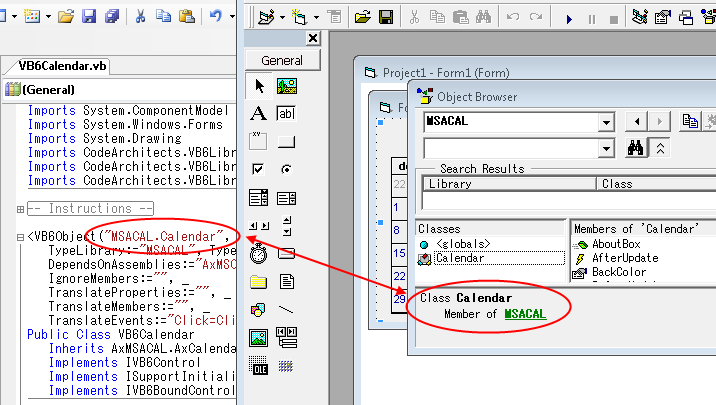This screenshot has height=405, width=716.
Task: Start the project with the Run button
Action: coord(569,19)
